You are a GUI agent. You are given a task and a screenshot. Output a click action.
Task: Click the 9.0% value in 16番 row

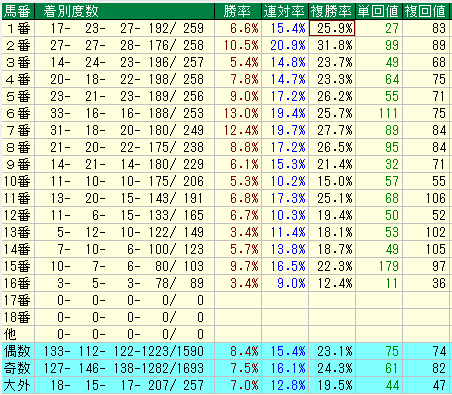point(291,283)
